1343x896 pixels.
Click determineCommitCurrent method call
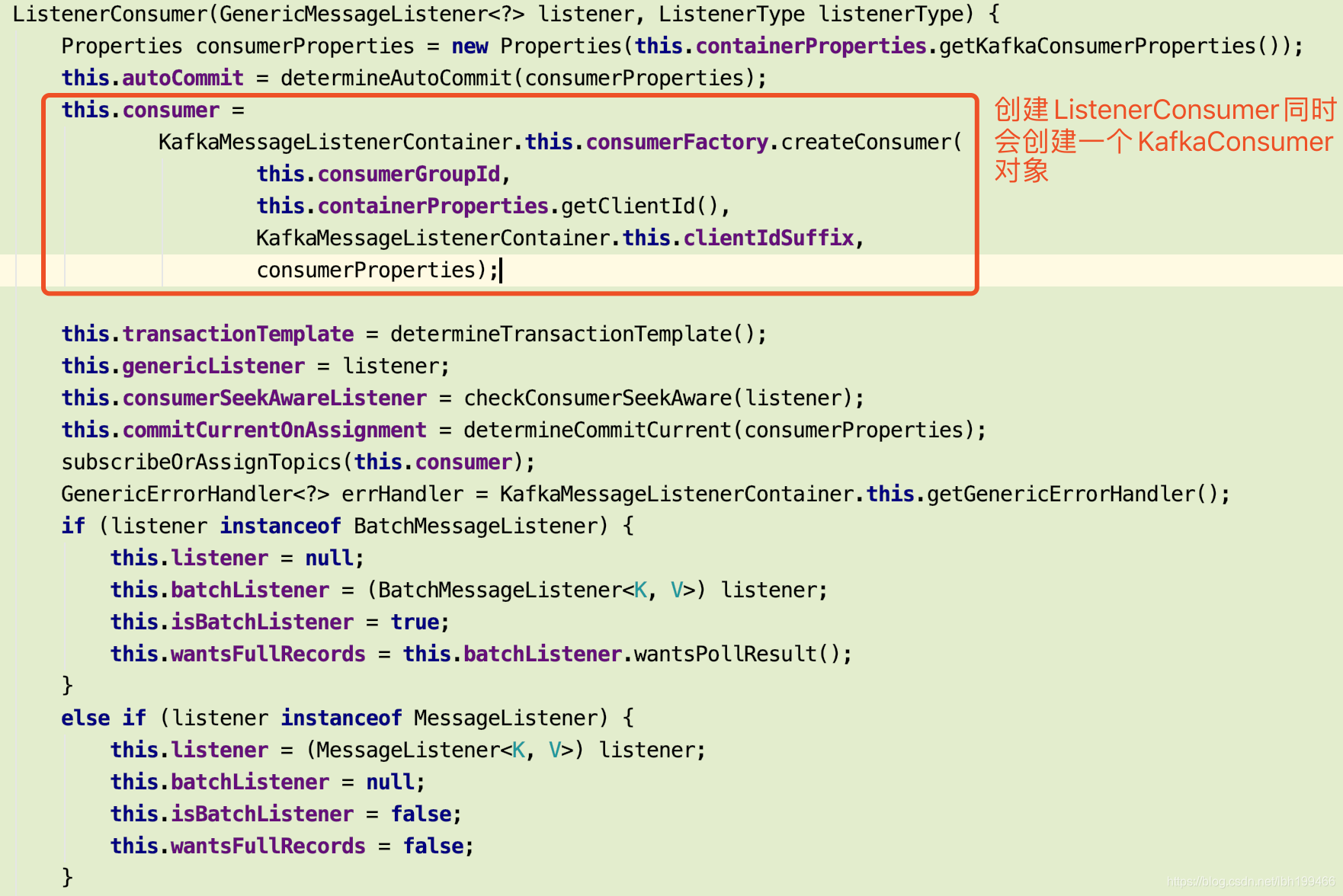pos(598,430)
